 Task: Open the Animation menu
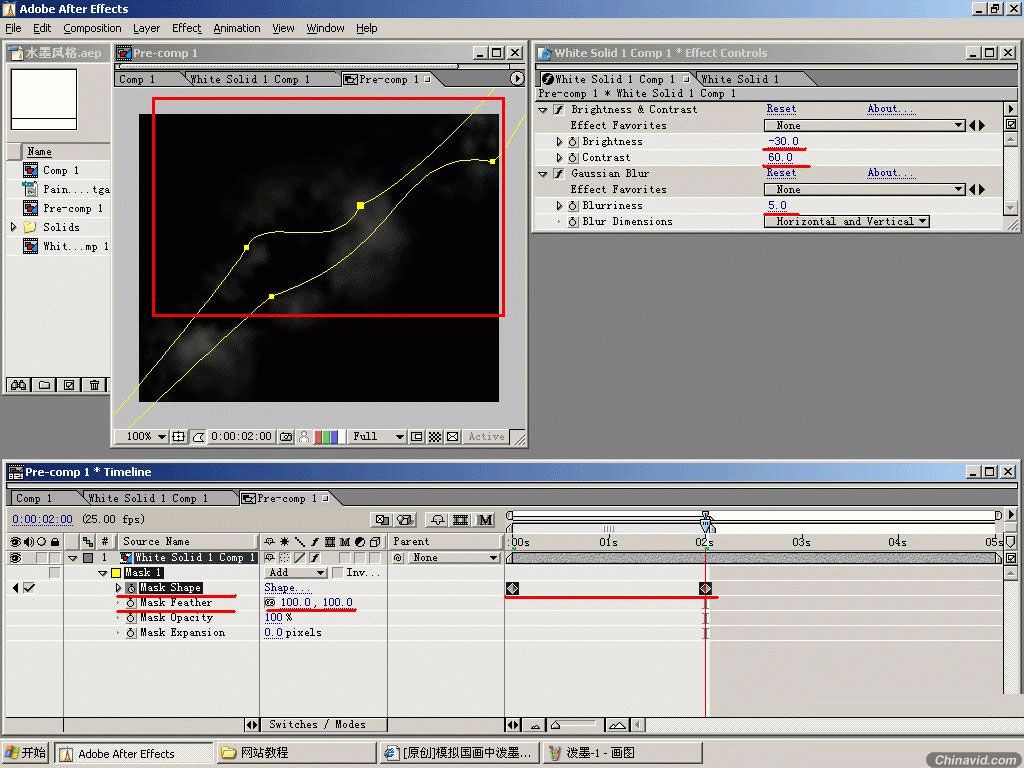(x=236, y=28)
